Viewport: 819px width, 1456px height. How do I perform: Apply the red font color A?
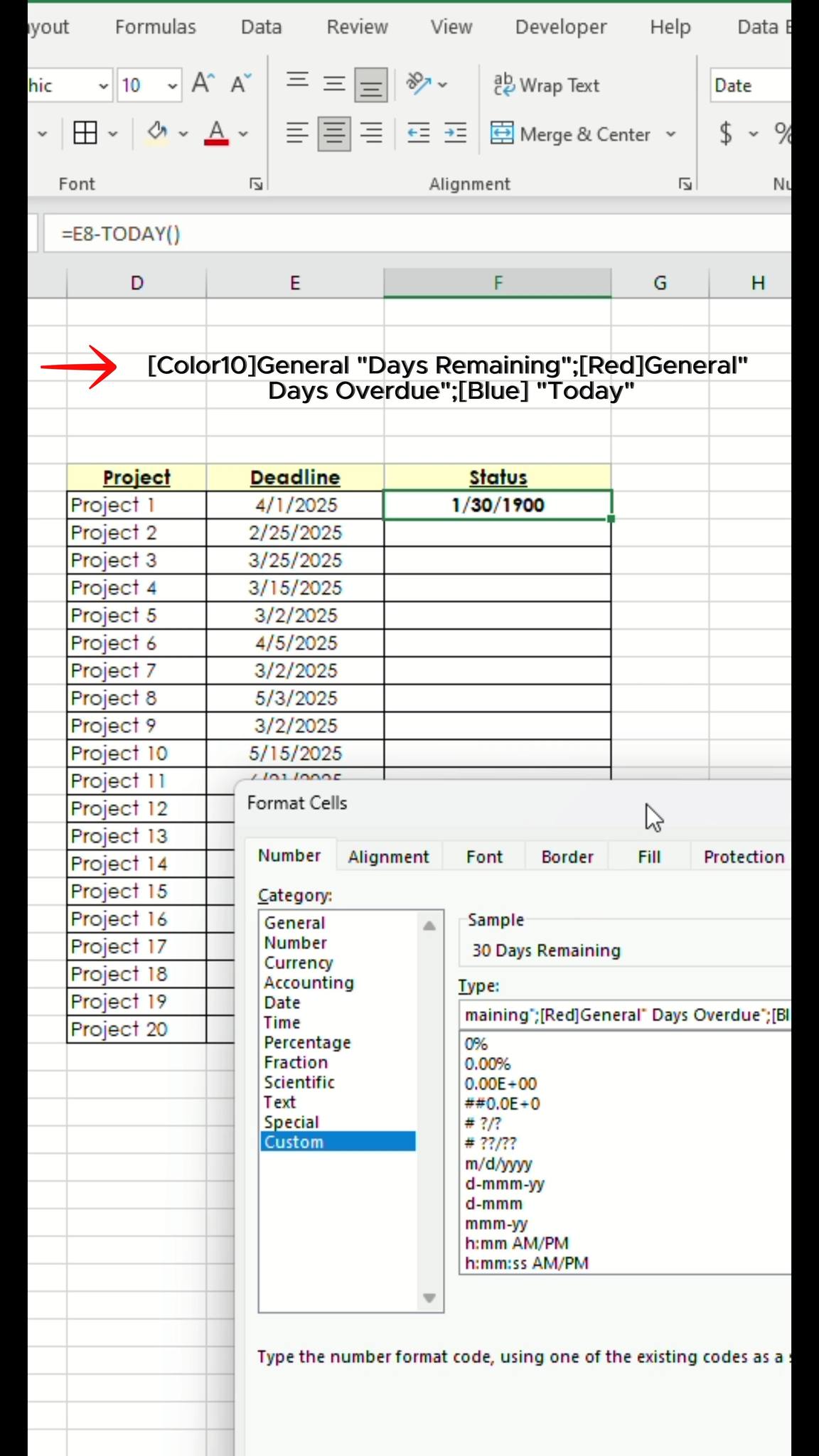tap(217, 133)
